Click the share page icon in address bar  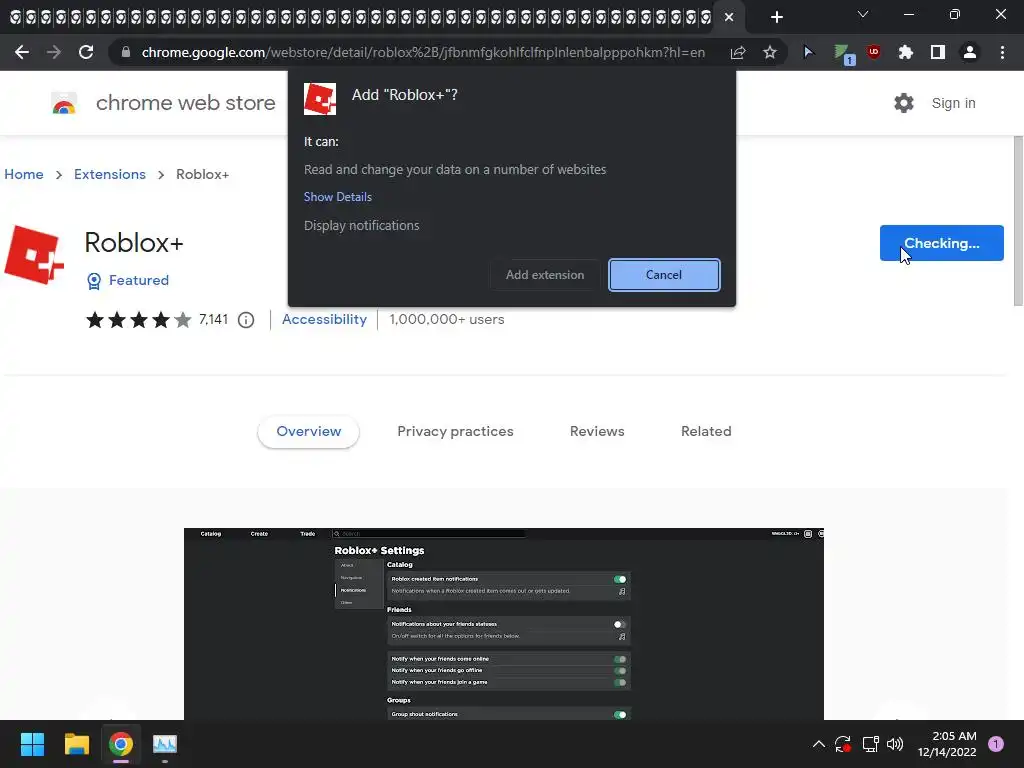point(738,52)
